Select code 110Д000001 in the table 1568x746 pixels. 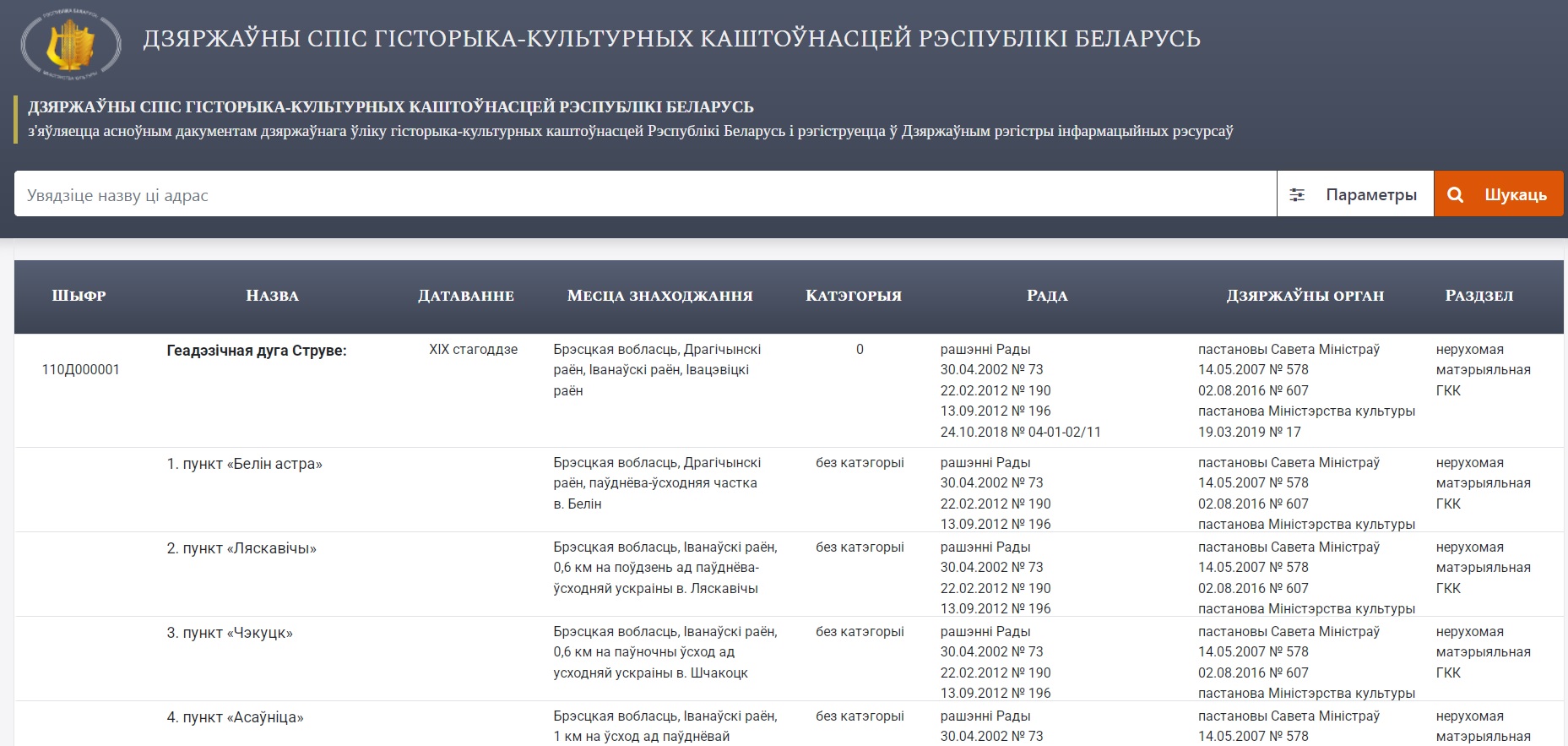point(81,370)
